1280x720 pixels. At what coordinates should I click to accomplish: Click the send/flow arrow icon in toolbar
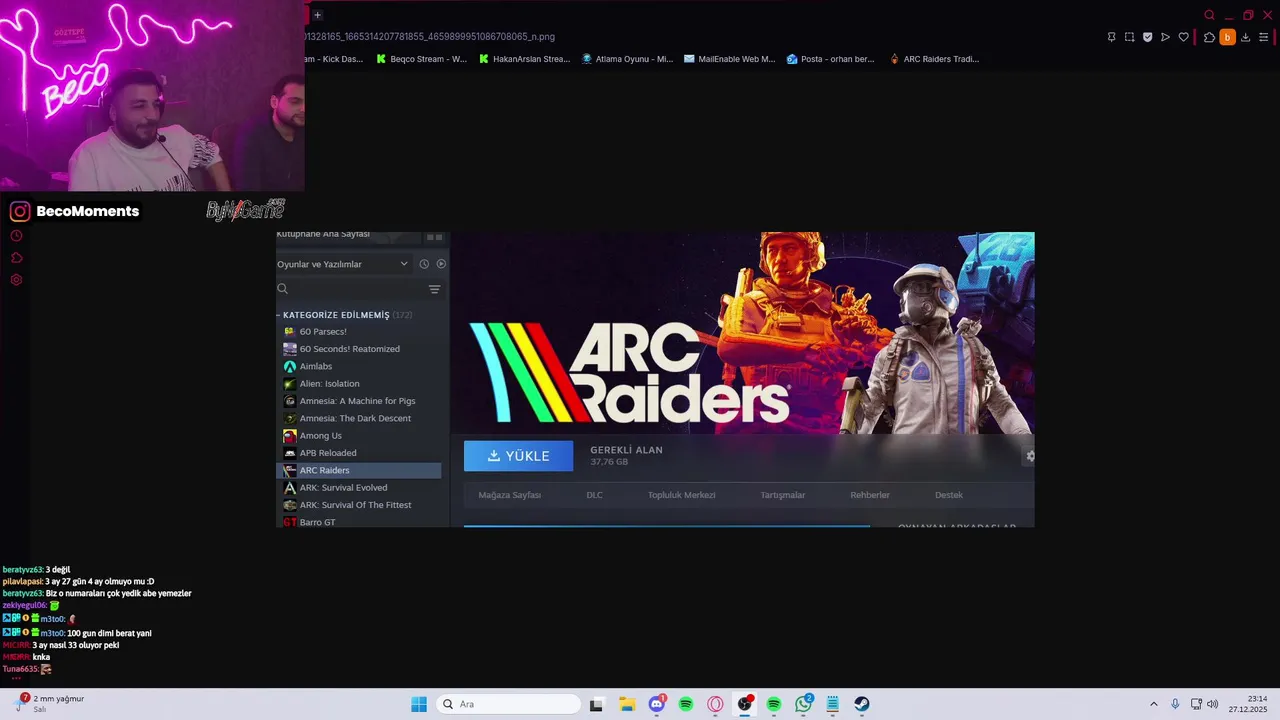pyautogui.click(x=1165, y=37)
